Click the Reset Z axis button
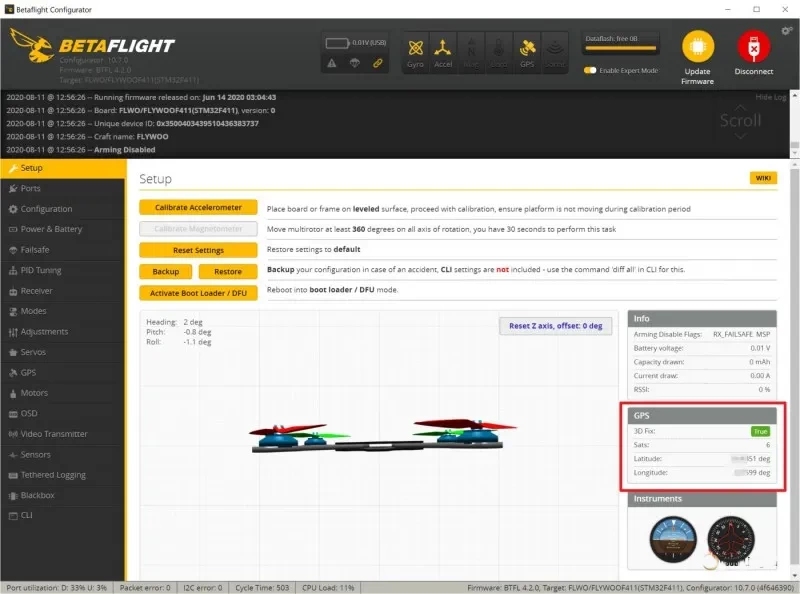The height and width of the screenshot is (594, 800). coord(556,326)
